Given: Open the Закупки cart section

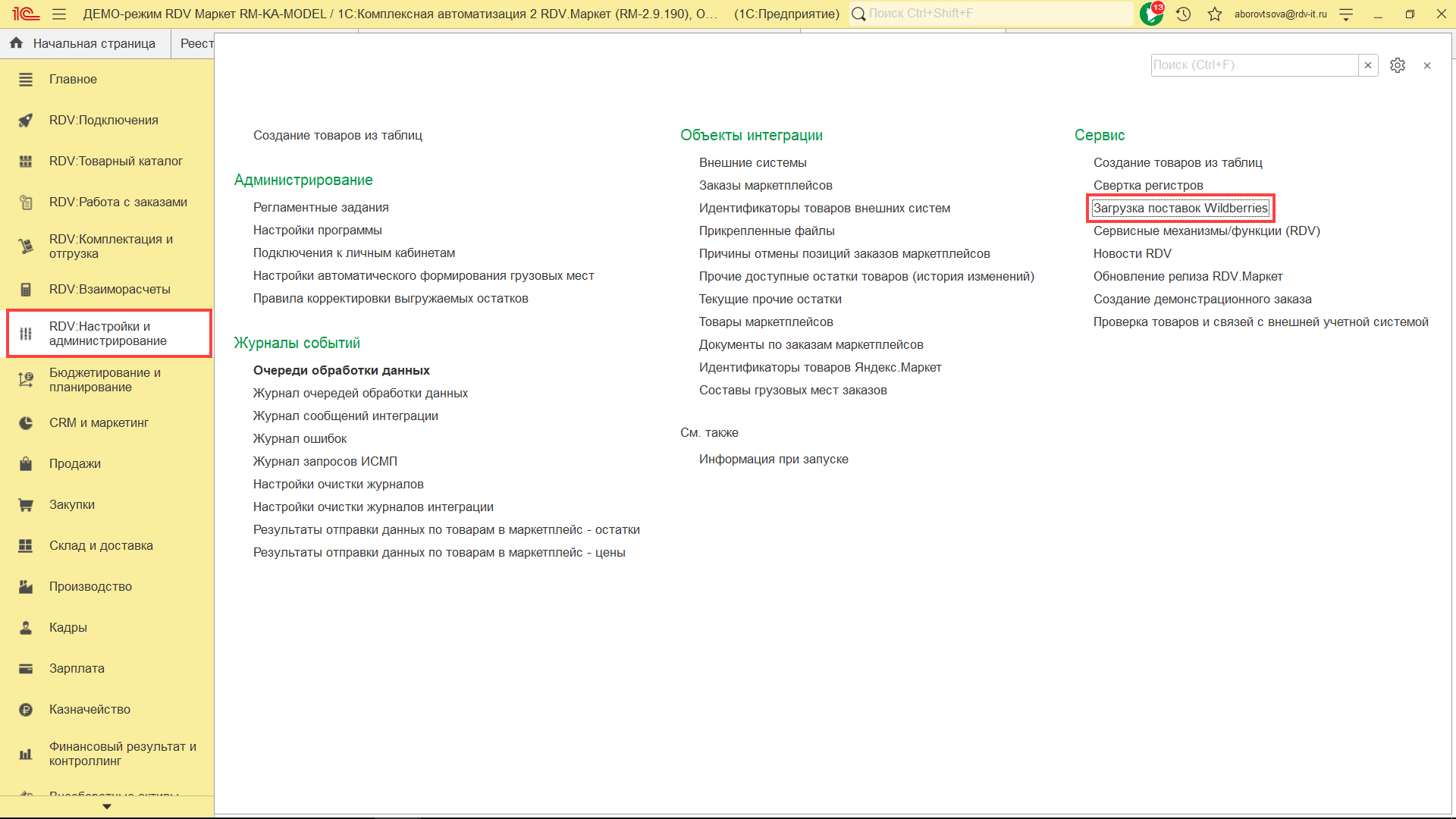Looking at the screenshot, I should pos(72,504).
